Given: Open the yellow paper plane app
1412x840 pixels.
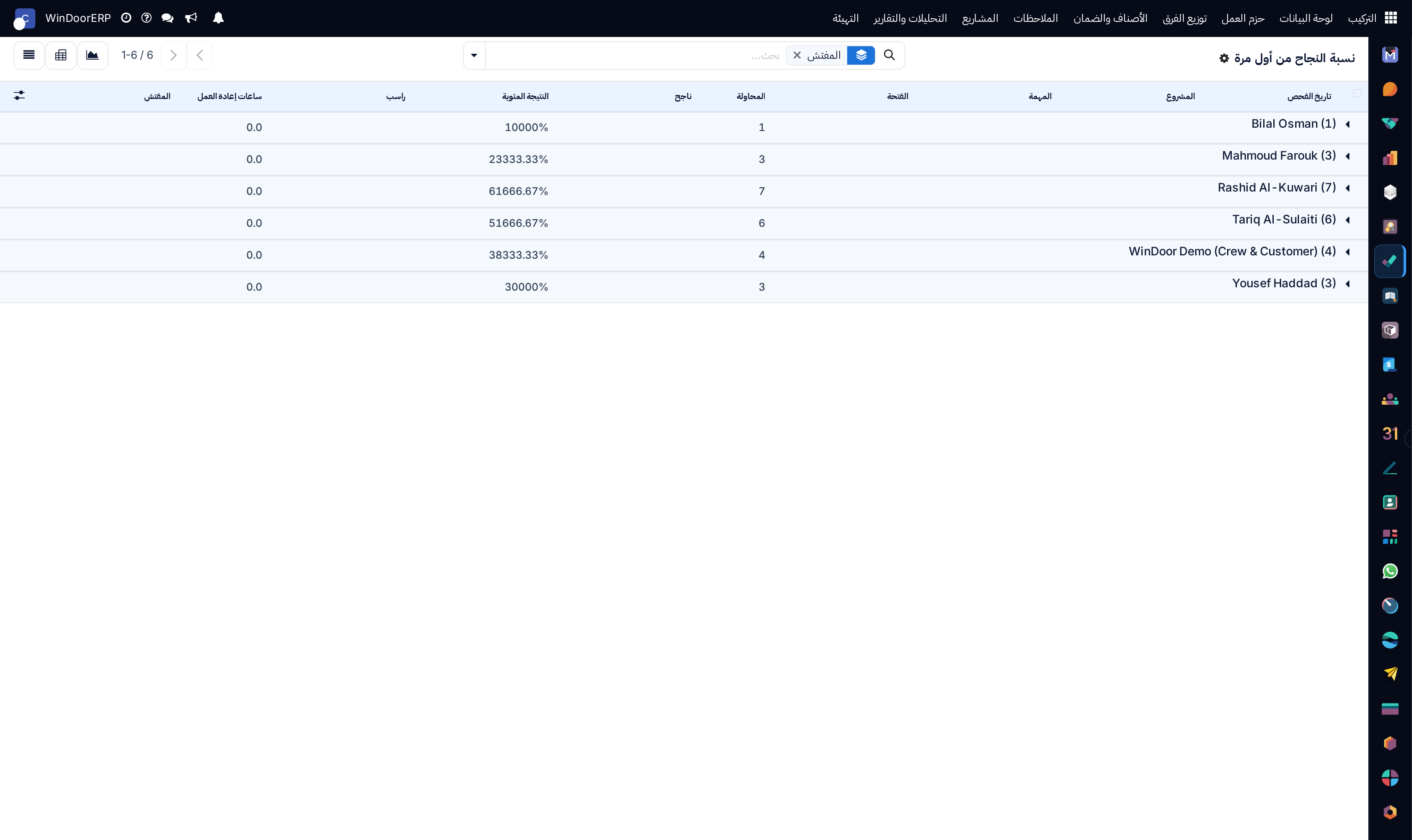Looking at the screenshot, I should 1390,674.
